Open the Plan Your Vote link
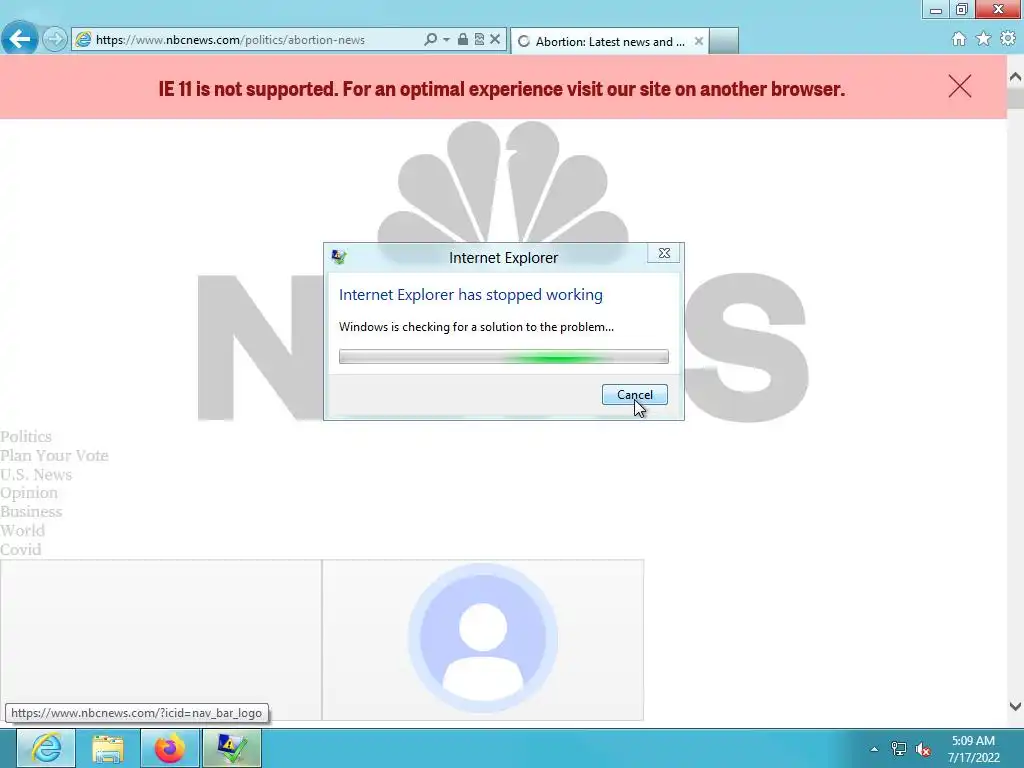The width and height of the screenshot is (1024, 768). click(x=54, y=456)
